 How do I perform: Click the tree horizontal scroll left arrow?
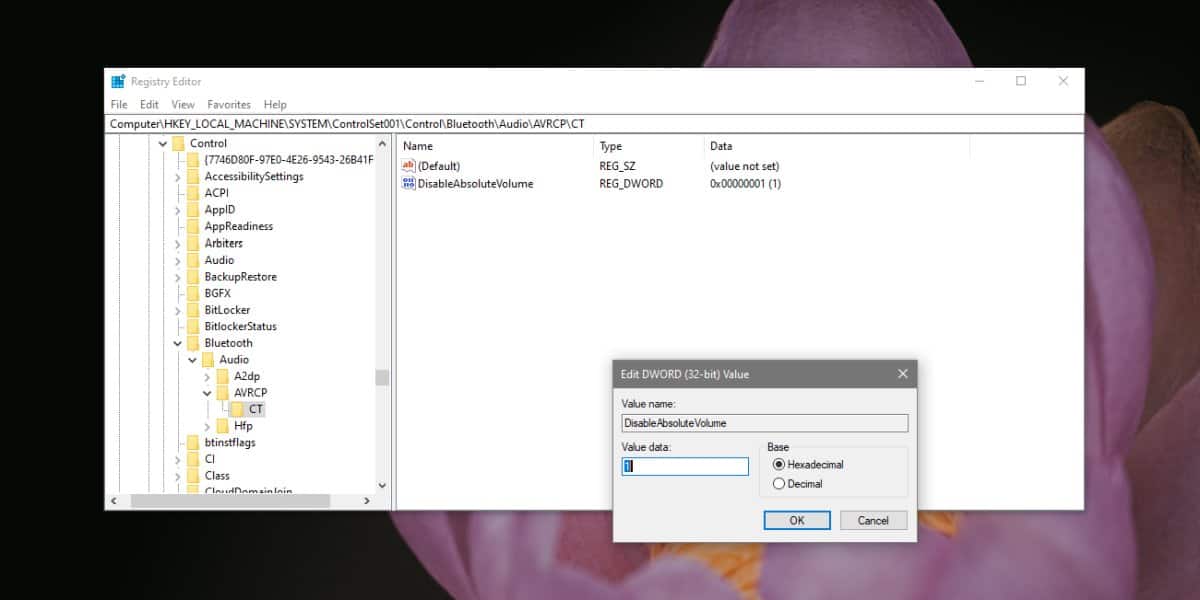pyautogui.click(x=113, y=500)
